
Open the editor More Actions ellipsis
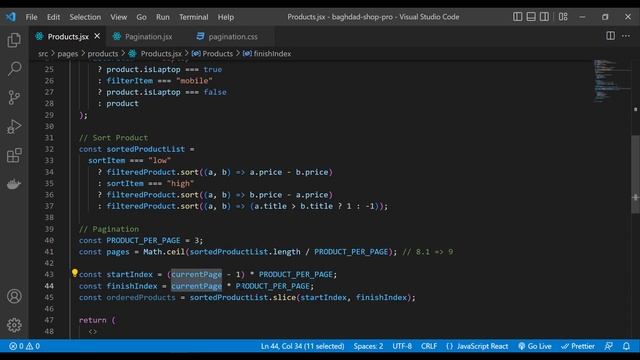(x=626, y=36)
